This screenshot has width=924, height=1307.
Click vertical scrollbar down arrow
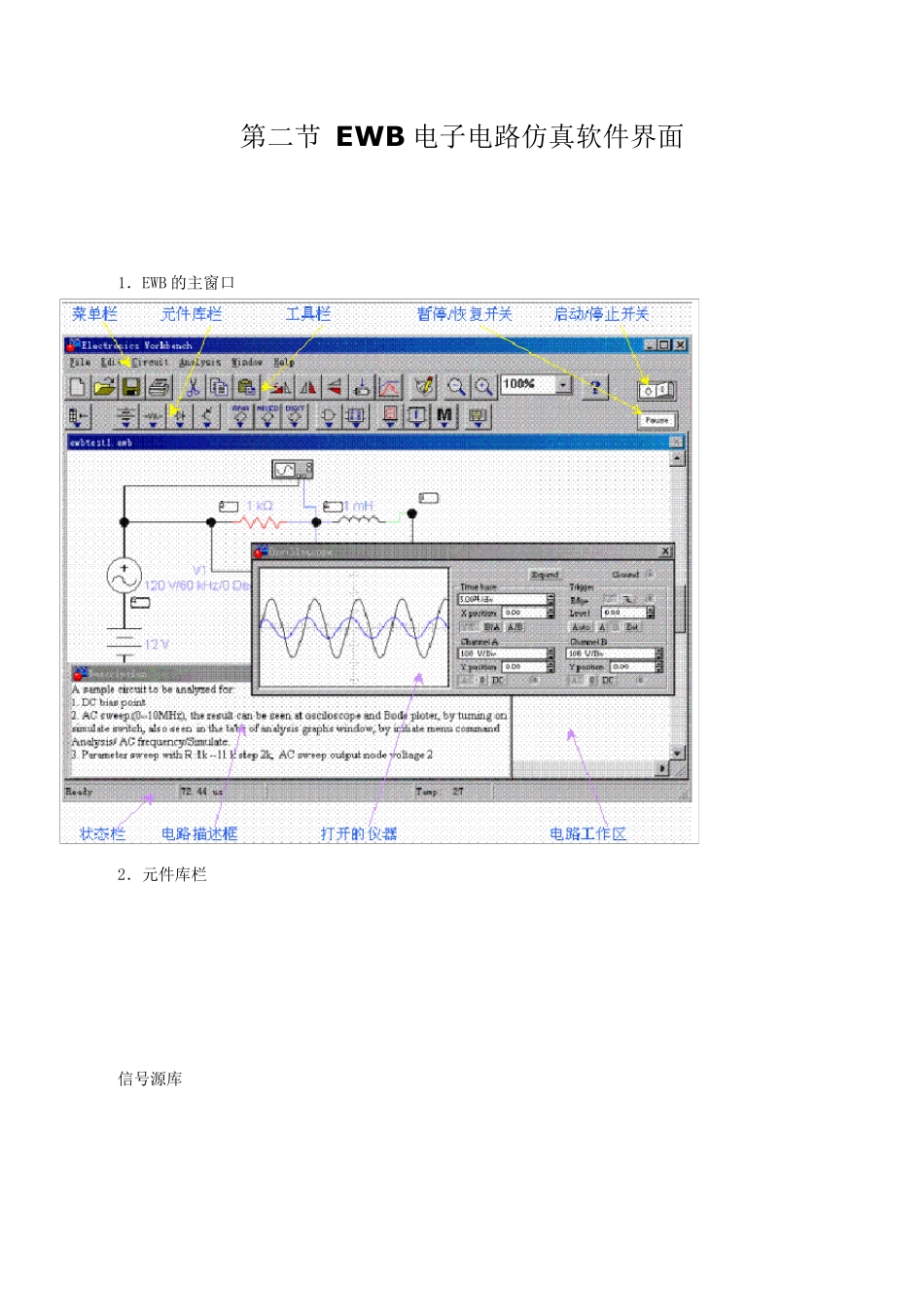[x=678, y=754]
